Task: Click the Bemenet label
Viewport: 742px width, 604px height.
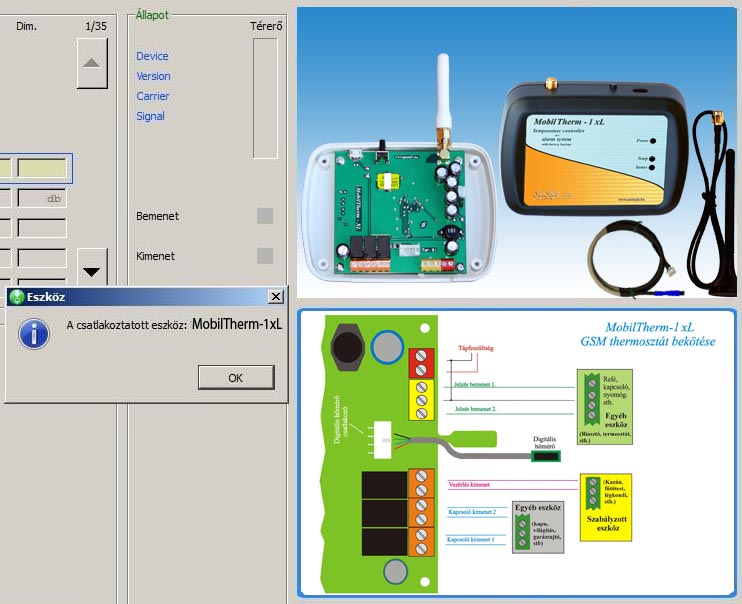Action: click(x=157, y=216)
